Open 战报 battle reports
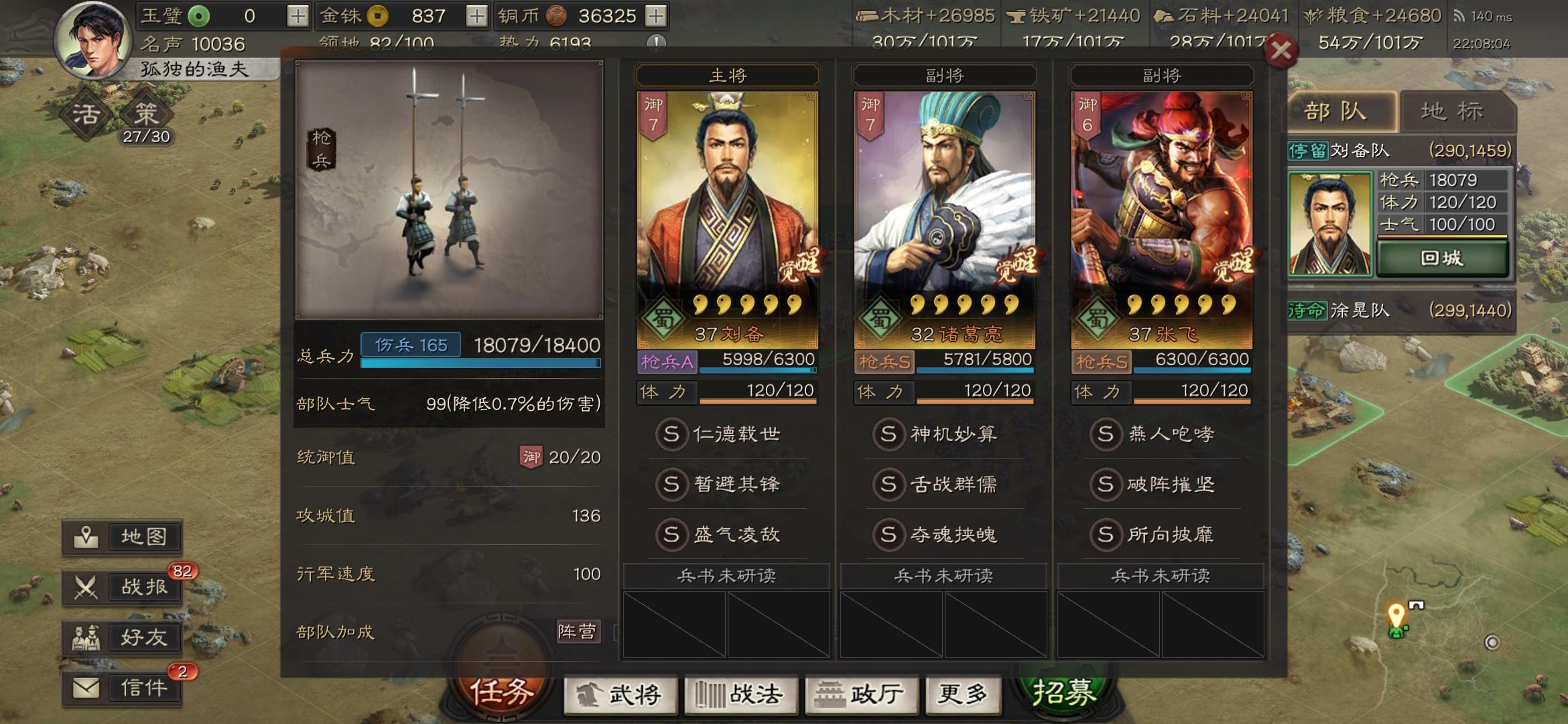 (122, 587)
